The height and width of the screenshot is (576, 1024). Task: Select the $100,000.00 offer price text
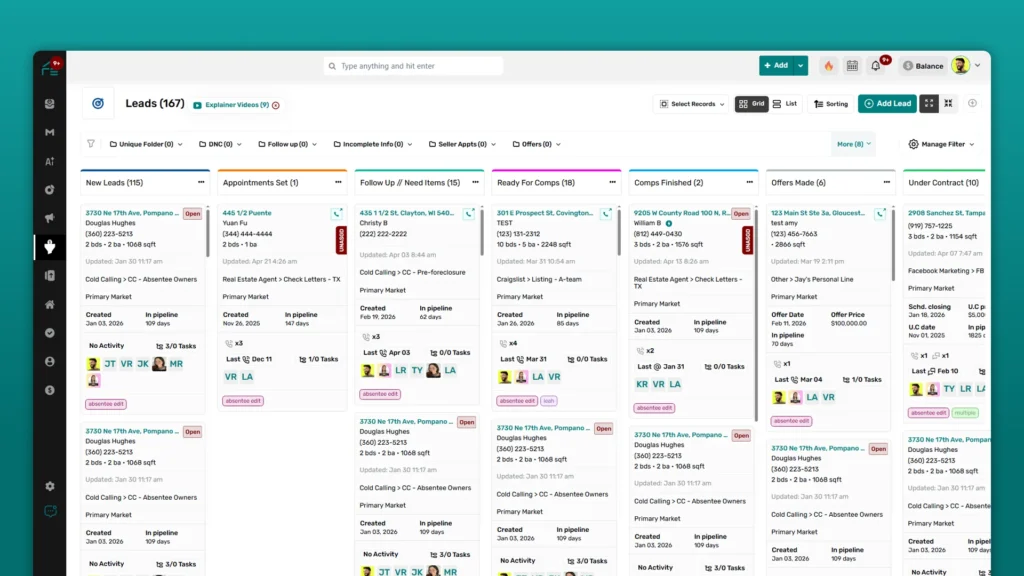tap(849, 323)
